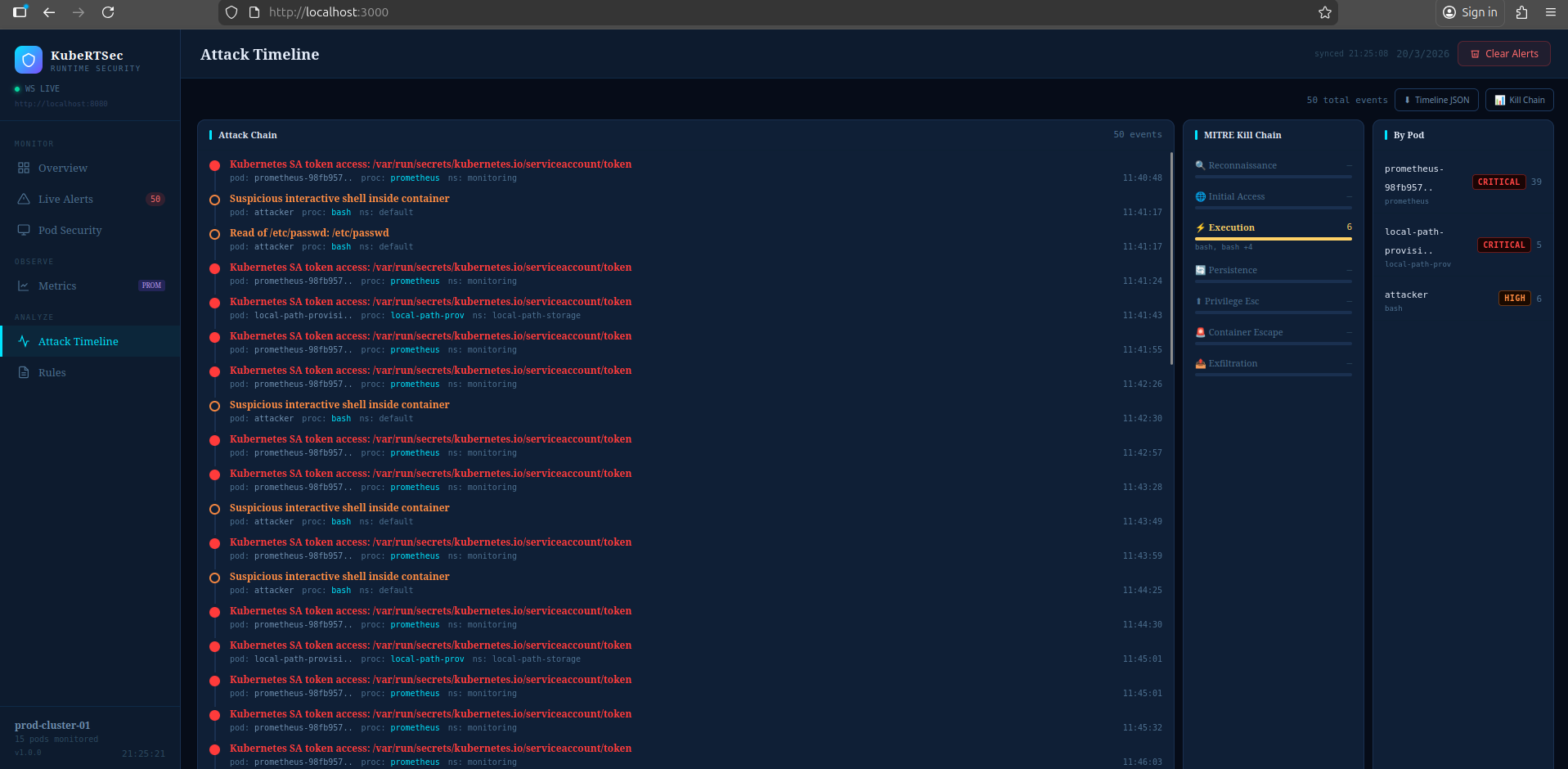1568x769 pixels.
Task: Select the Pod Security monitor icon
Action: point(25,230)
